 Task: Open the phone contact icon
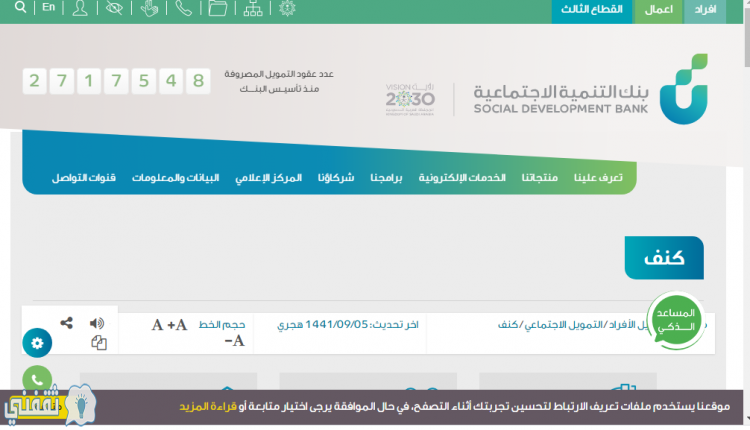(x=183, y=8)
